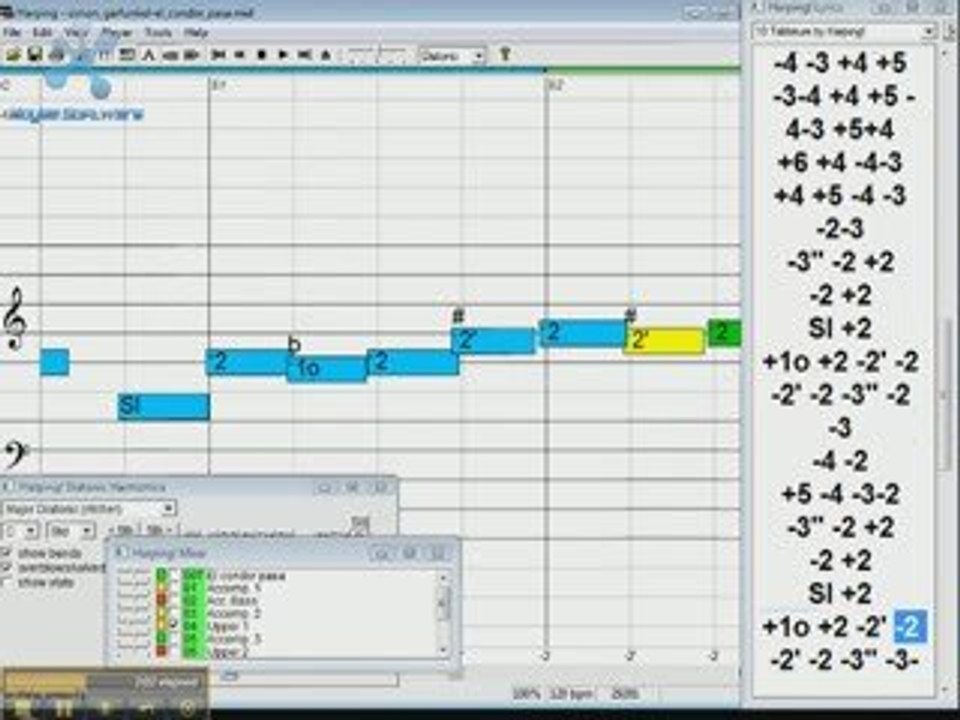Click the green volume value of the Upper 1 track

[193, 625]
